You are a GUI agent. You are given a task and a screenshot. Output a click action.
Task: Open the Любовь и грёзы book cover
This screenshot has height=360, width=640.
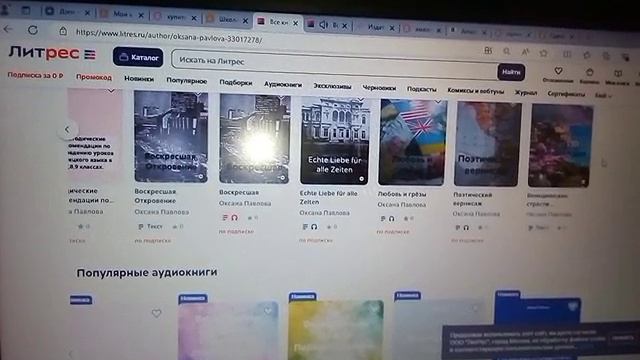[412, 142]
